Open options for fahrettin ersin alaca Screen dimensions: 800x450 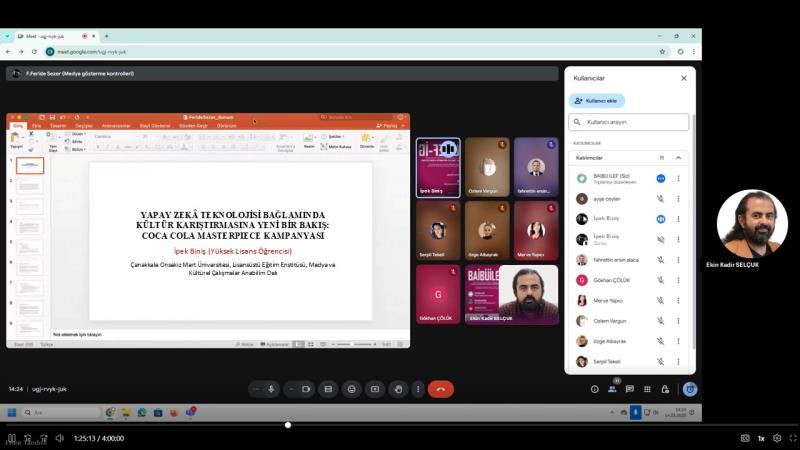(x=678, y=260)
